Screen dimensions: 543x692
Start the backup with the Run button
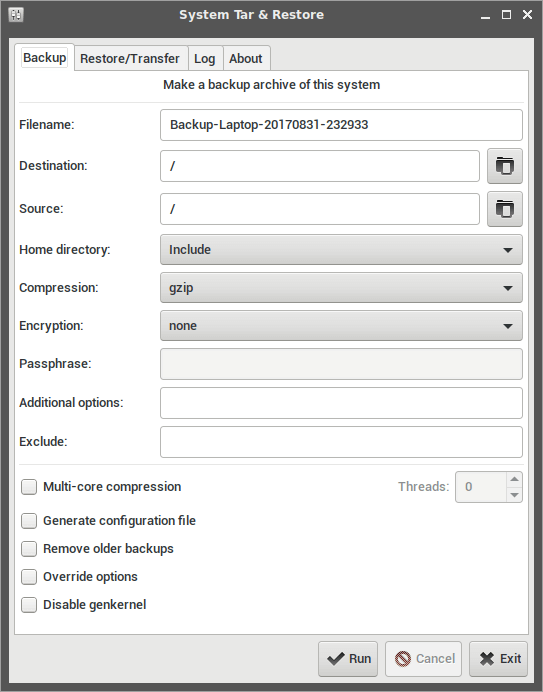[348, 659]
